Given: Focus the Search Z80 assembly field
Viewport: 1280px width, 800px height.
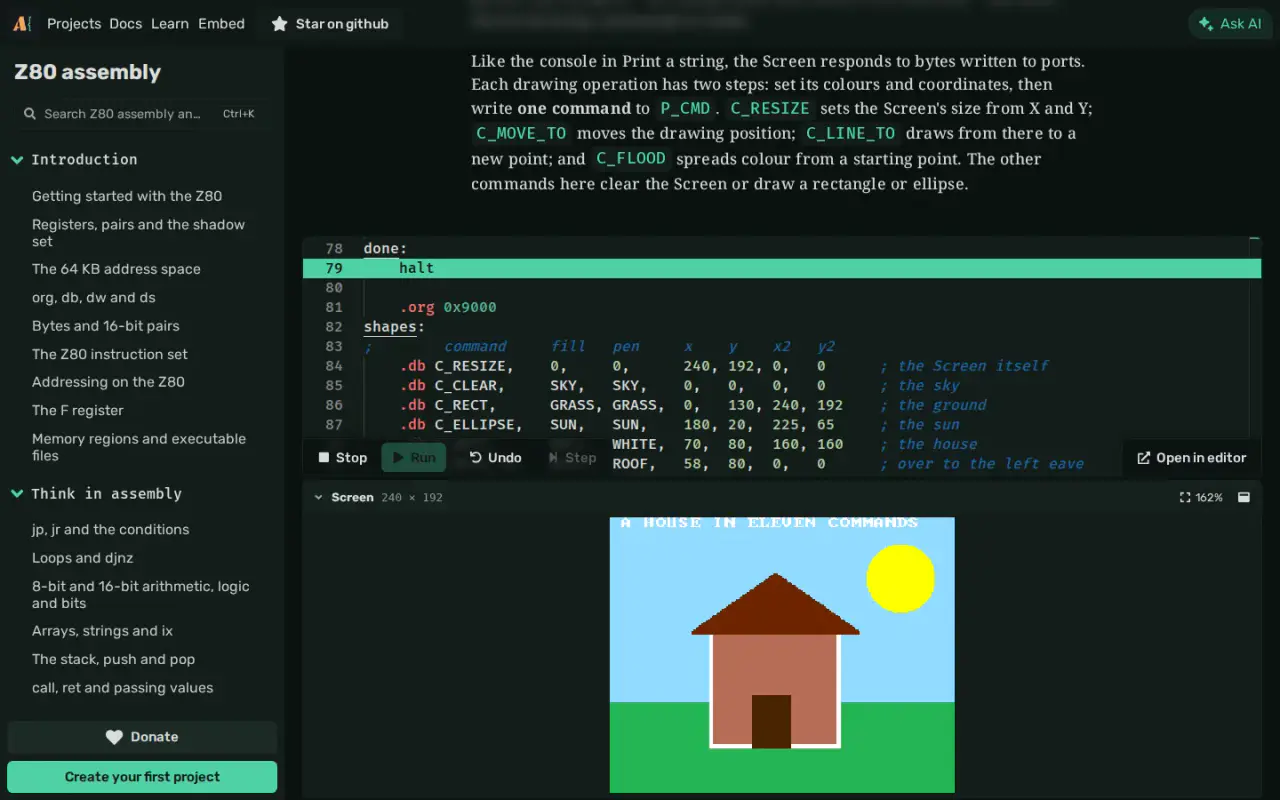Looking at the screenshot, I should click(142, 114).
